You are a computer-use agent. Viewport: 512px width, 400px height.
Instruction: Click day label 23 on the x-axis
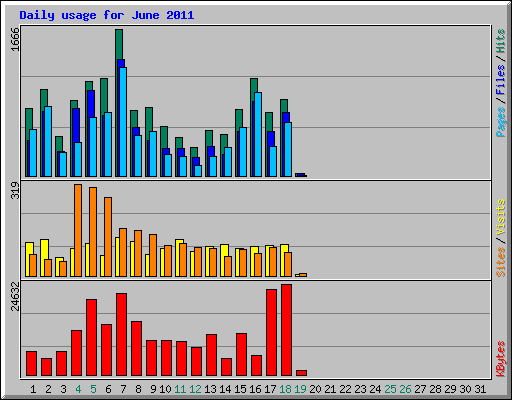(360, 389)
